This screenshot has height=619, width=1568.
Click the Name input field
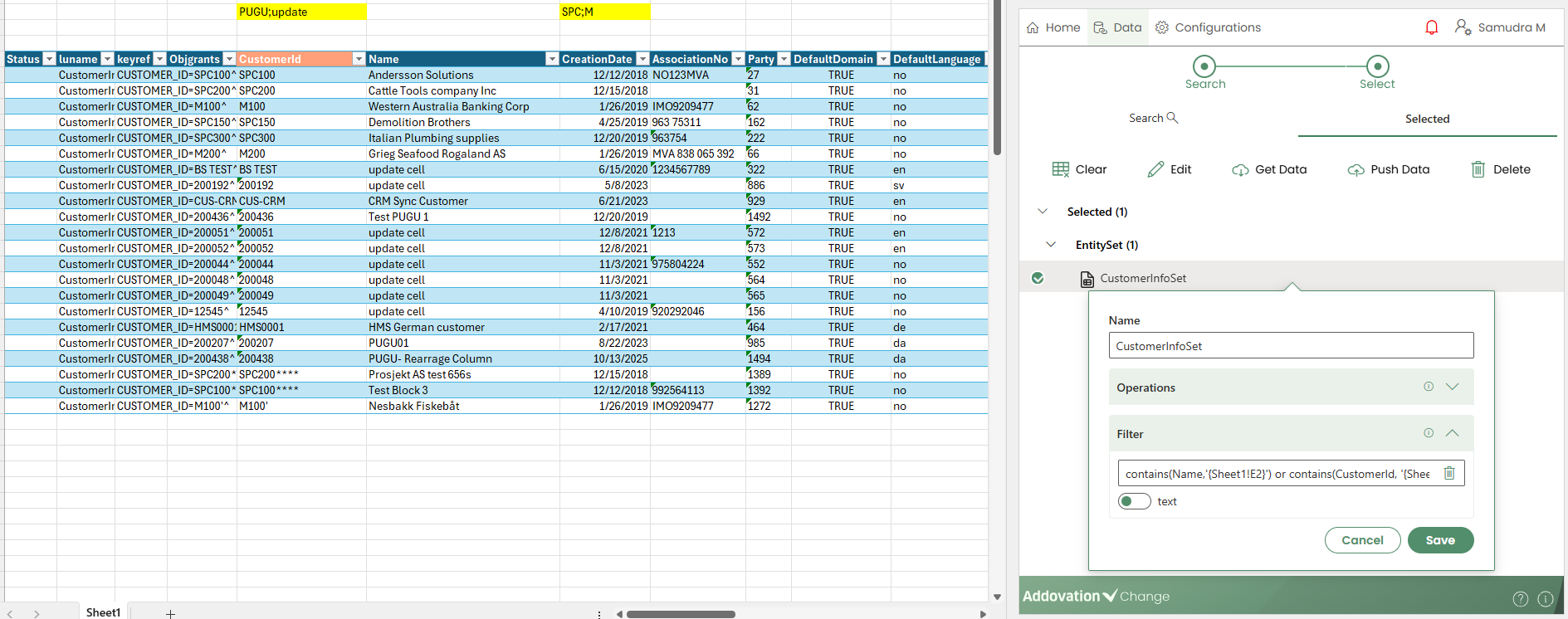click(1290, 346)
